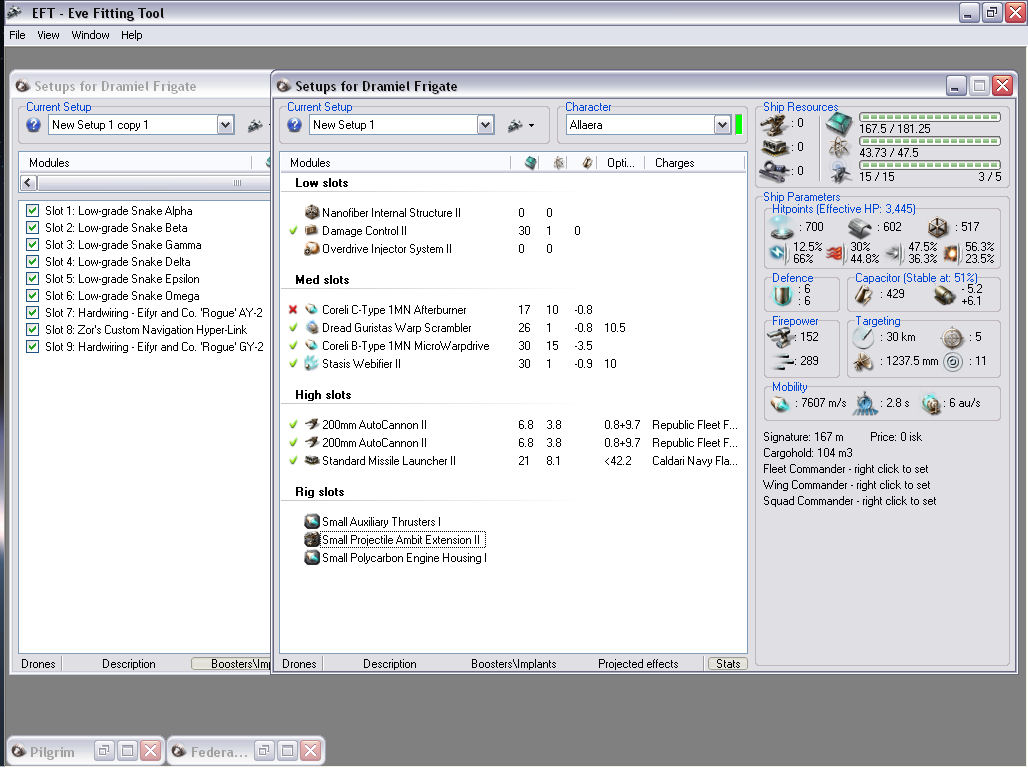Click the help icon beside New Setup 1
Viewport: 1028px width, 768px height.
(295, 125)
